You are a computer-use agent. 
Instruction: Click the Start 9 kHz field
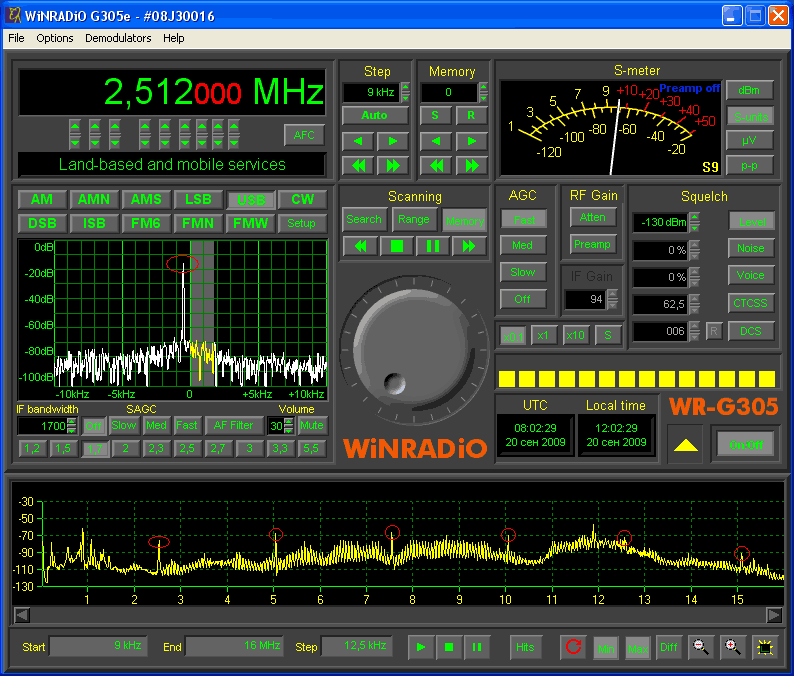coord(98,646)
